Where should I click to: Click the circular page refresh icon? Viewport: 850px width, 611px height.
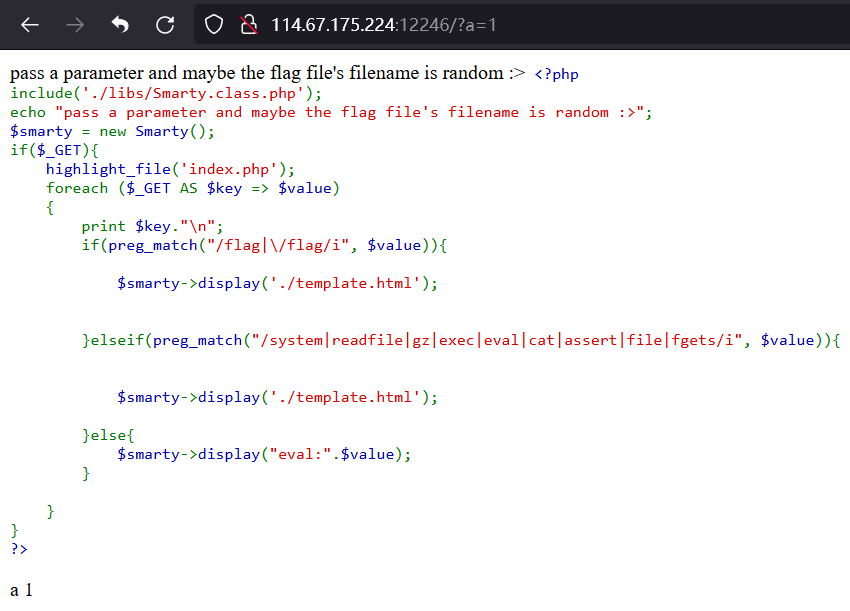pyautogui.click(x=164, y=24)
